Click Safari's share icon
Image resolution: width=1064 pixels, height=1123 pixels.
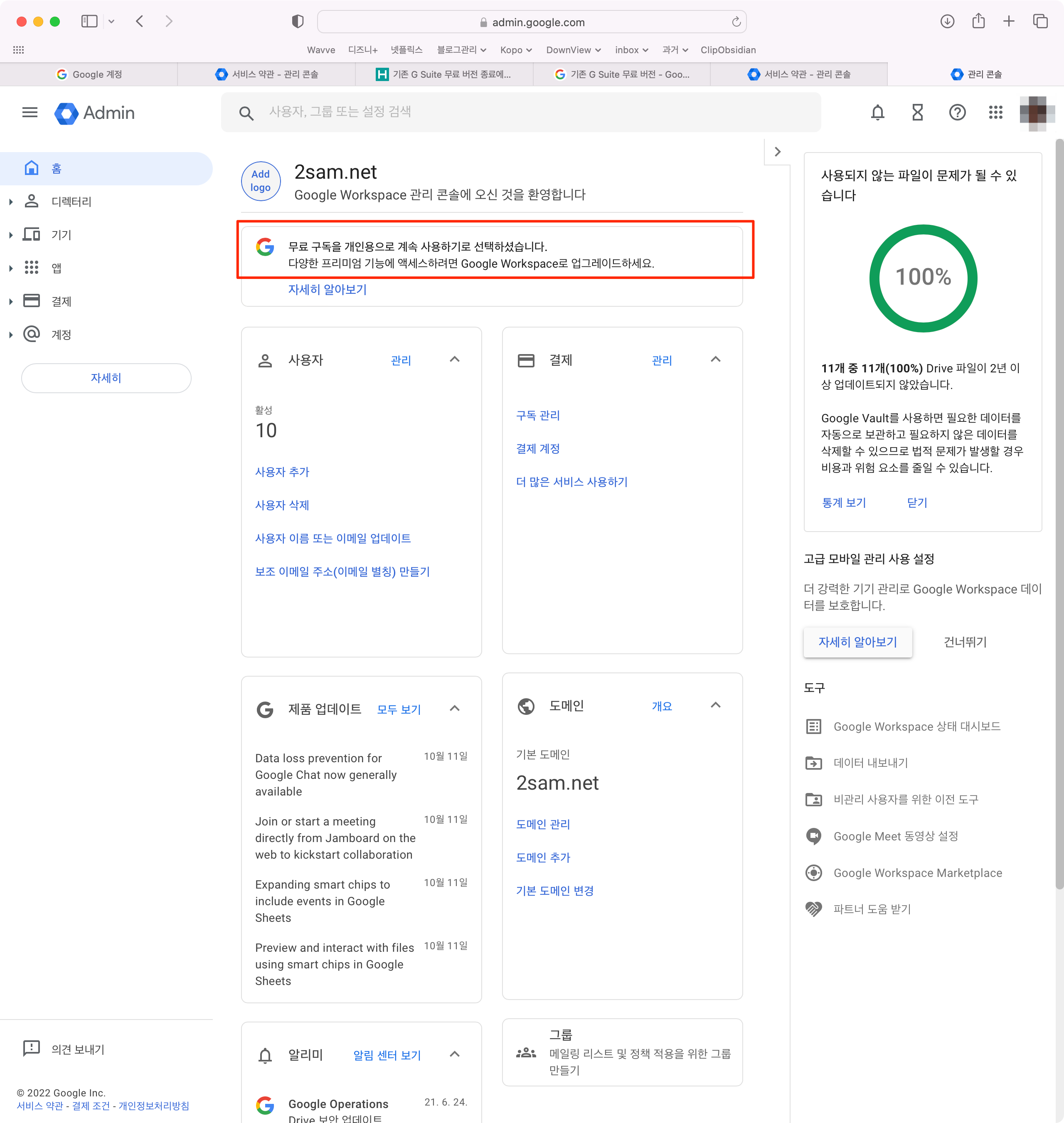(978, 22)
